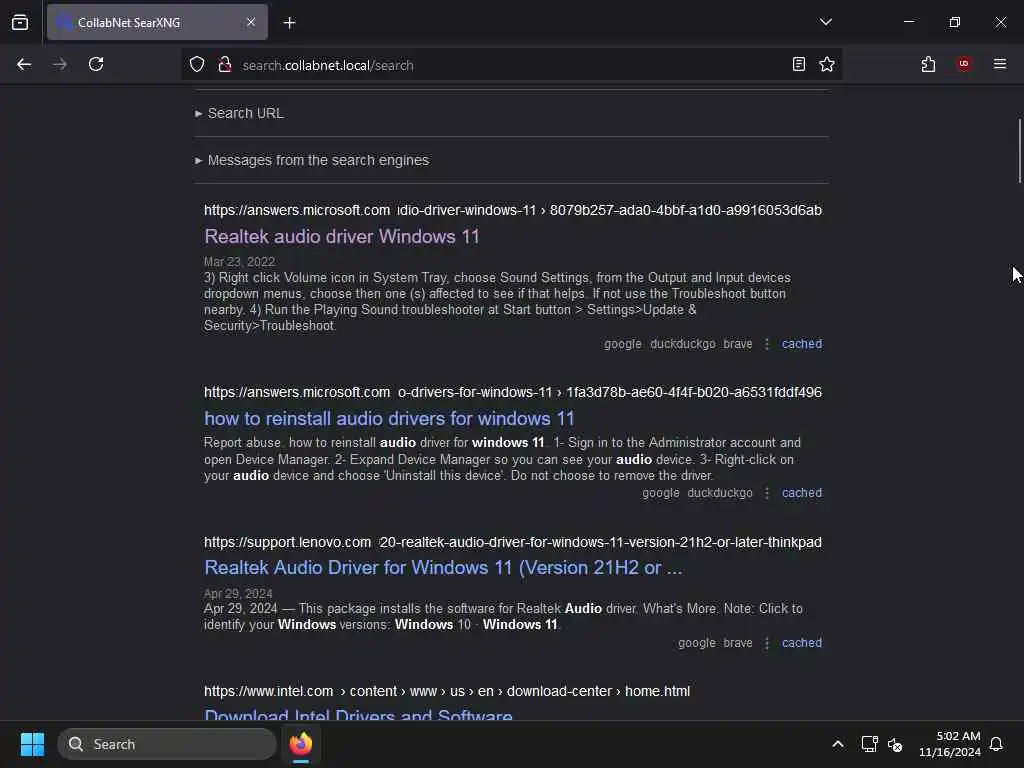Click the answers.microsoft.com URL of first result
Viewport: 1024px width, 768px height.
(x=513, y=210)
